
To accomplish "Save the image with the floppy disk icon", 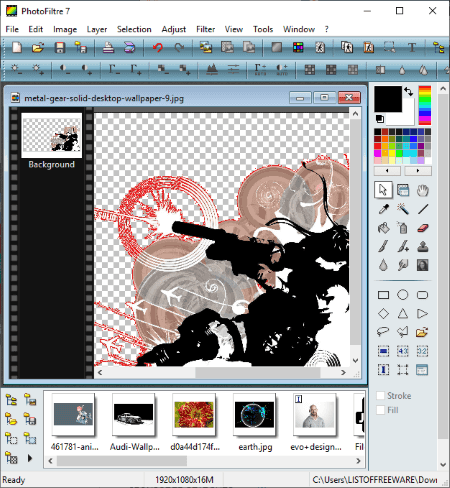I will pos(60,47).
